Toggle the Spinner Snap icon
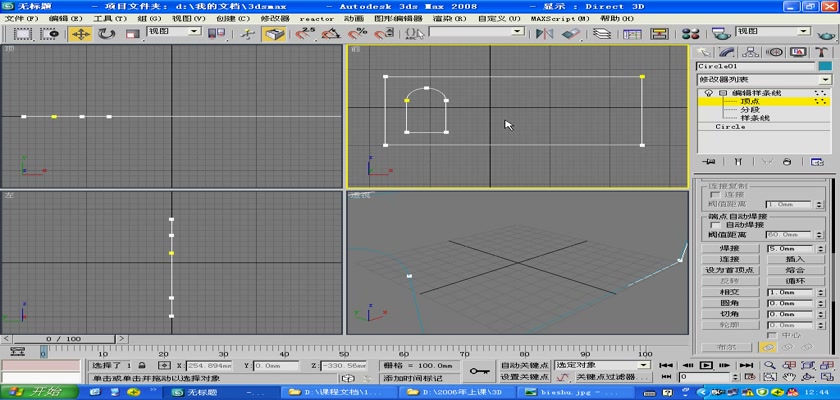This screenshot has width=840, height=400. tap(382, 34)
